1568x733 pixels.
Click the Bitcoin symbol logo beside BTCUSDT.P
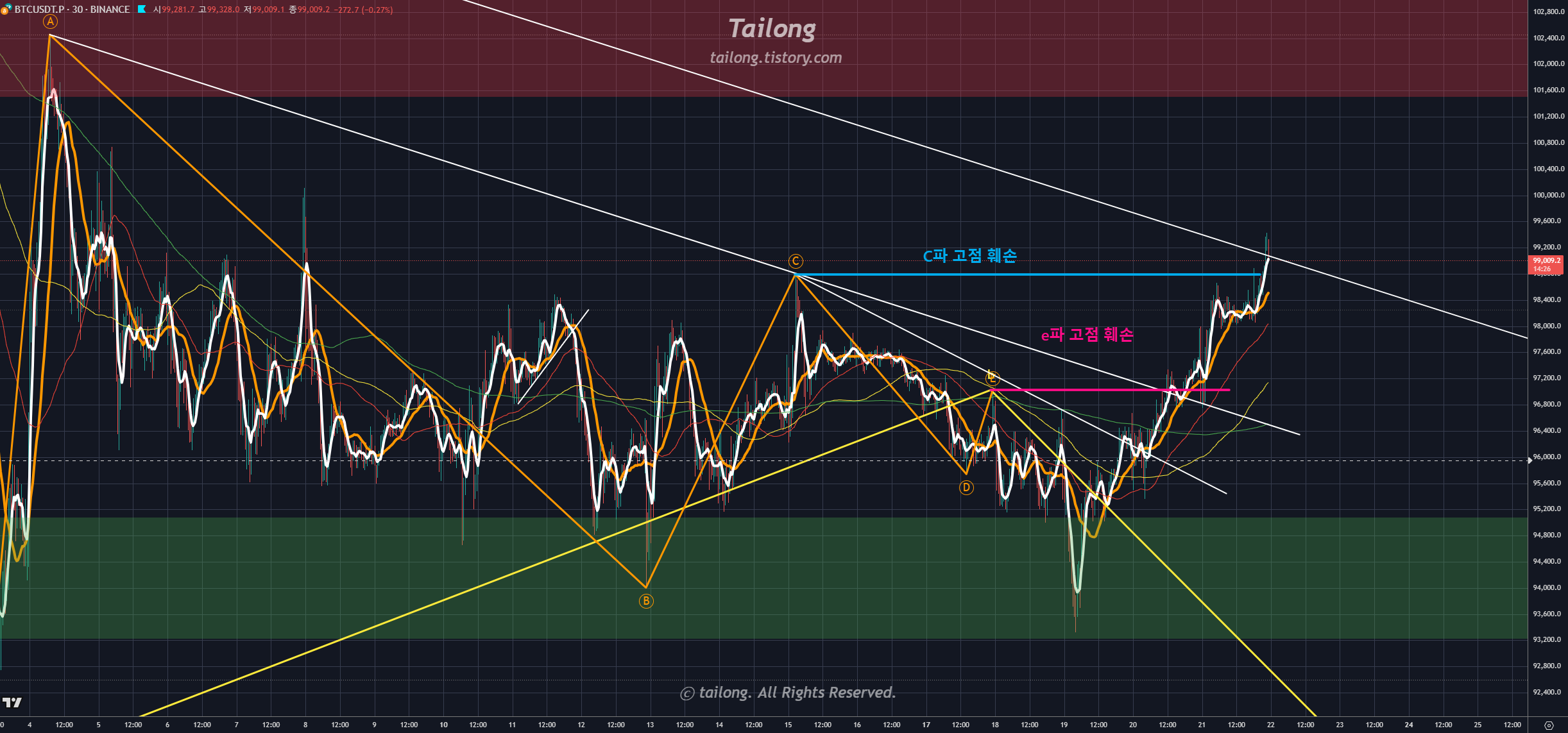tap(6, 10)
